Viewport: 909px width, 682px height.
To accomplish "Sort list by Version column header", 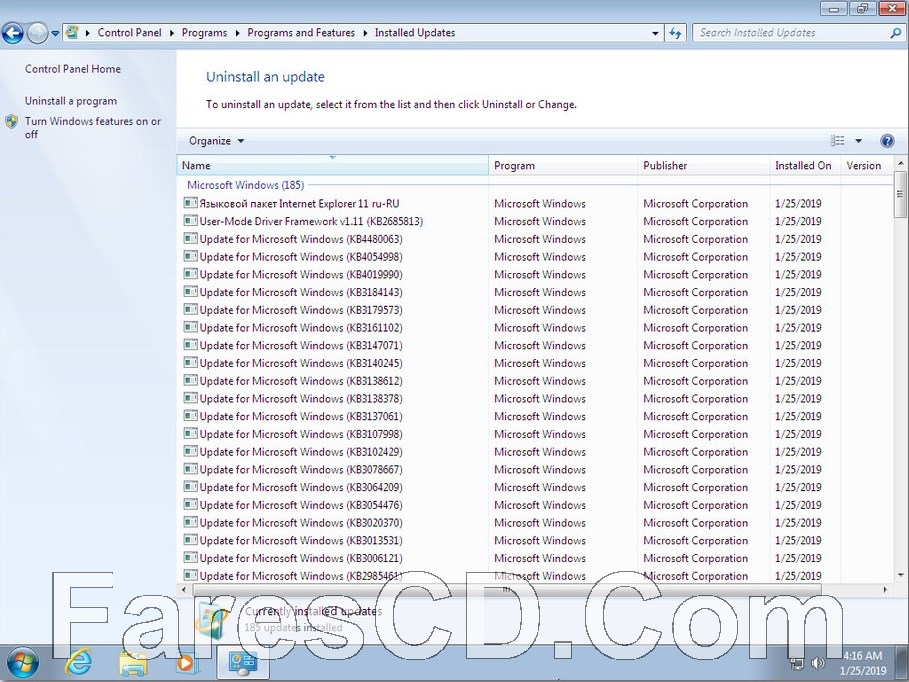I will tap(867, 165).
